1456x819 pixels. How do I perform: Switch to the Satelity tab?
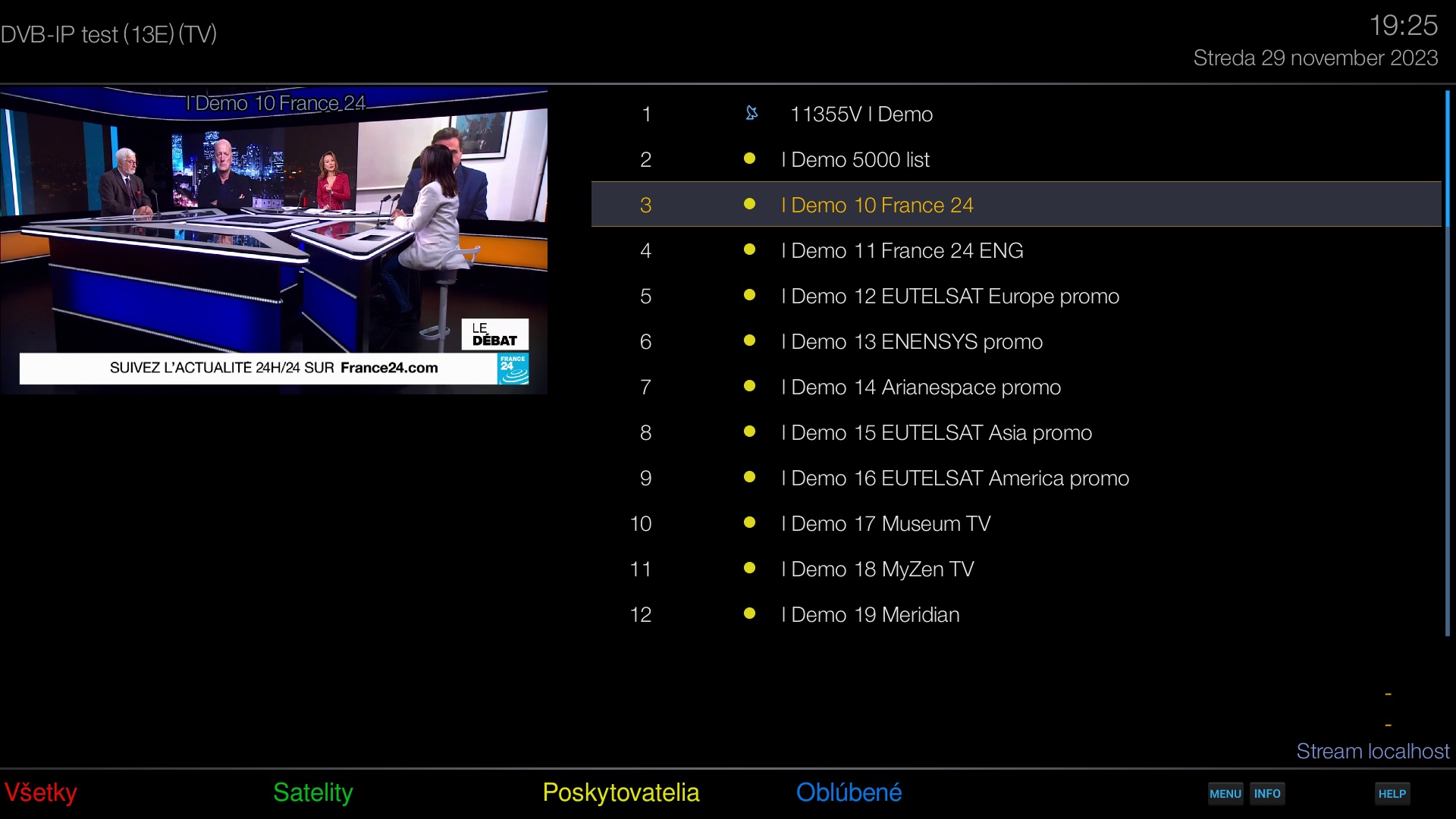pos(313,792)
